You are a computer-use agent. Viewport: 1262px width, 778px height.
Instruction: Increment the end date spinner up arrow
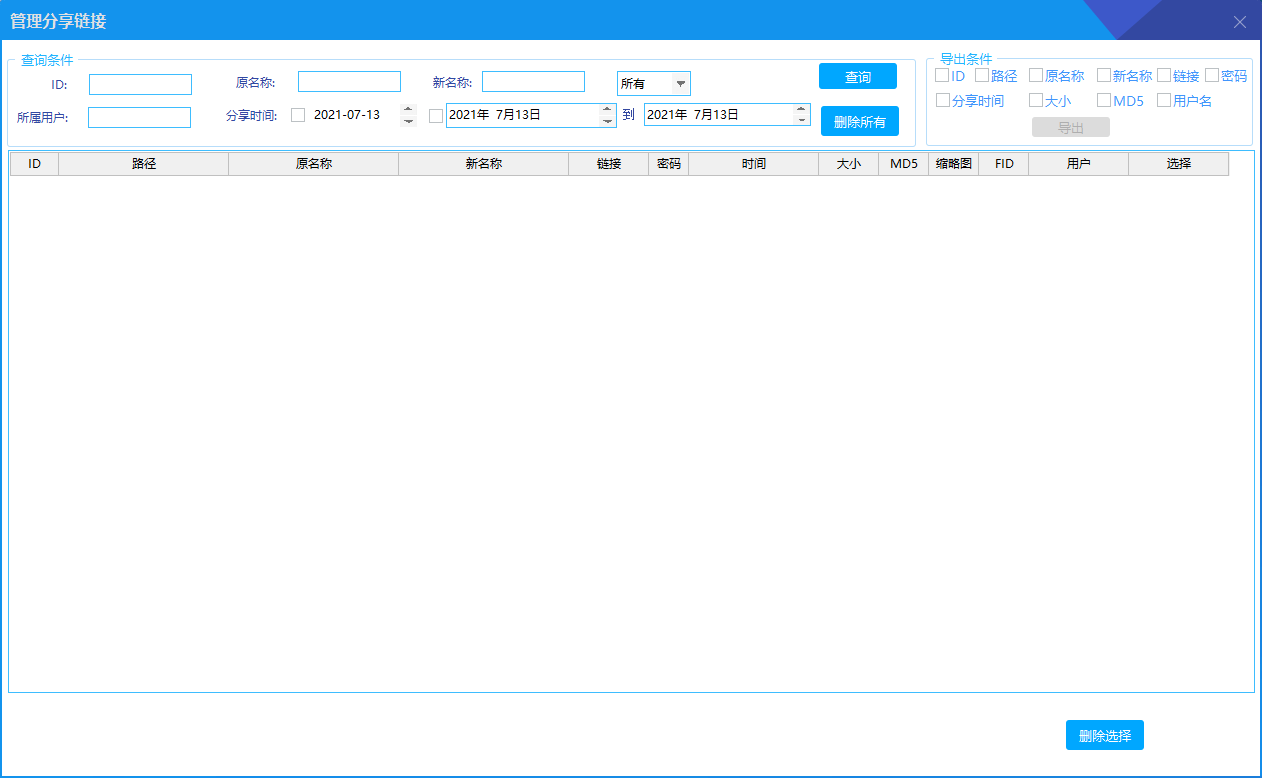point(801,109)
